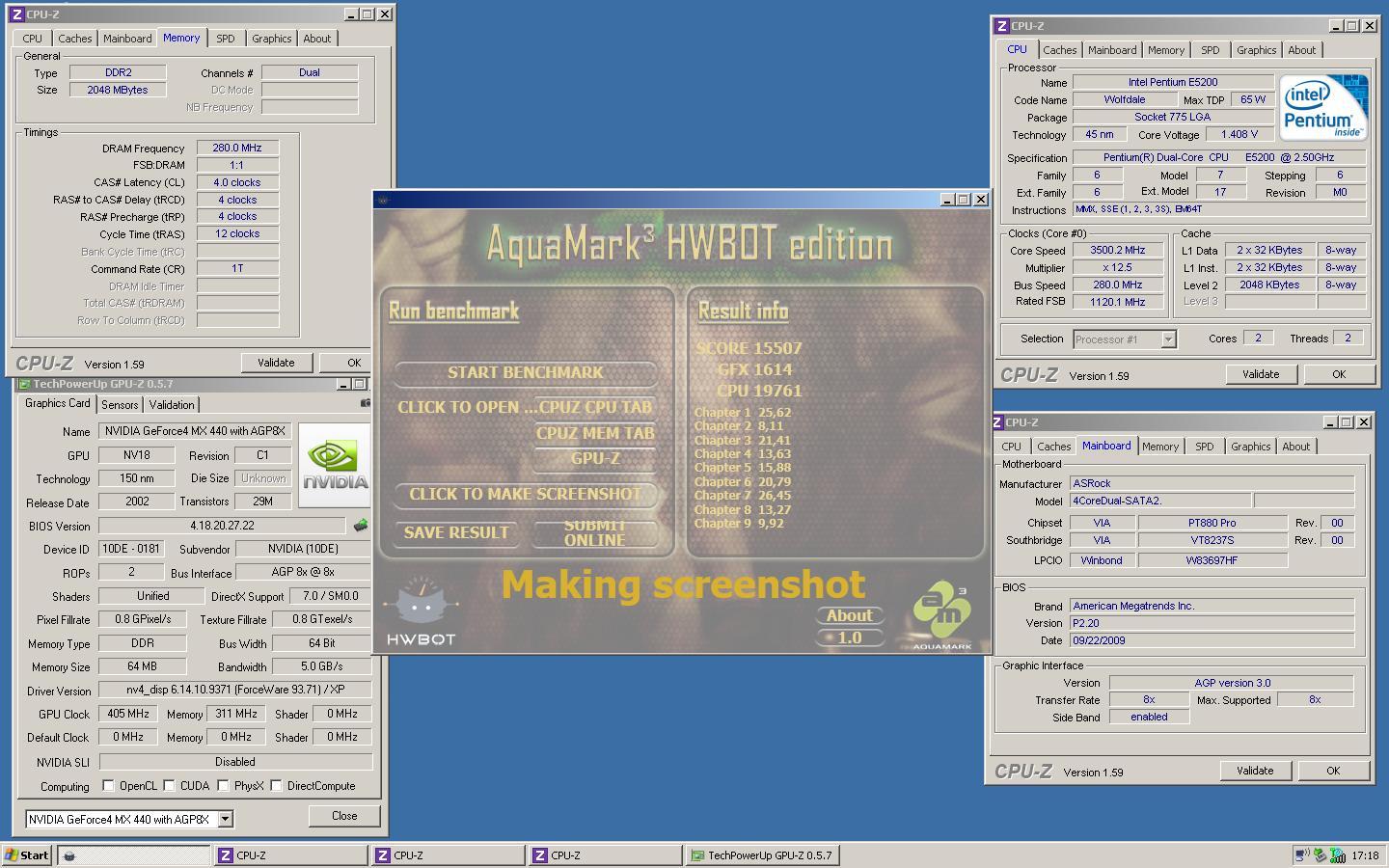
Task: Click SUBMIT ONLINE in AquaMark
Action: click(x=595, y=532)
